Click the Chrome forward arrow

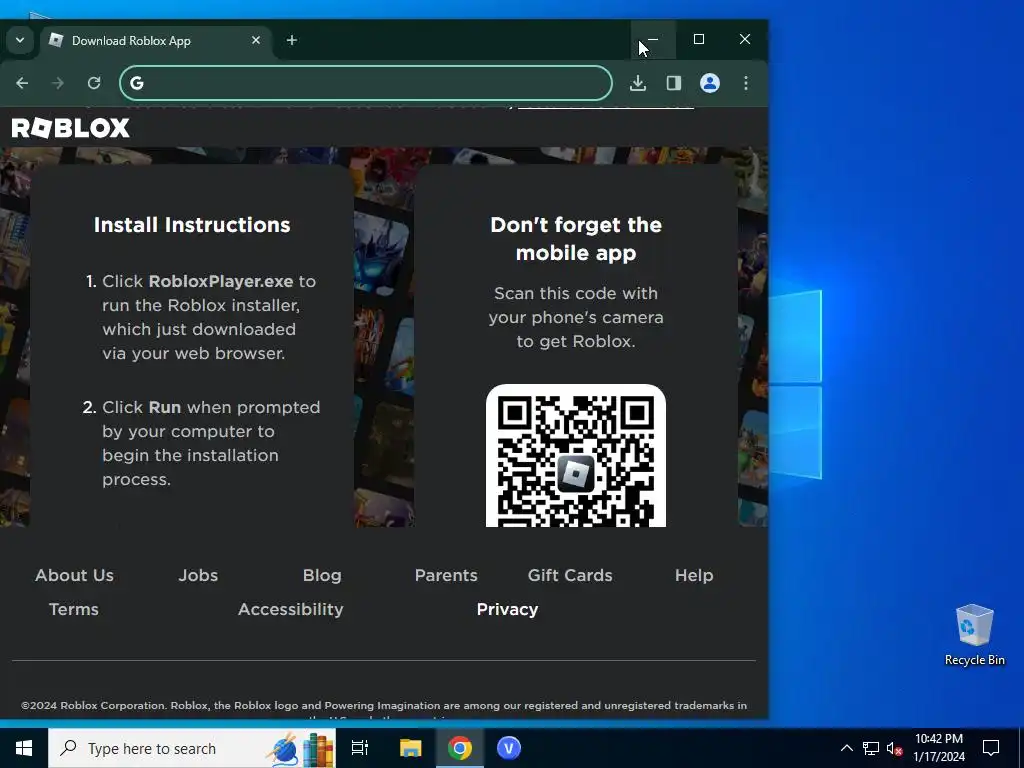pyautogui.click(x=58, y=83)
